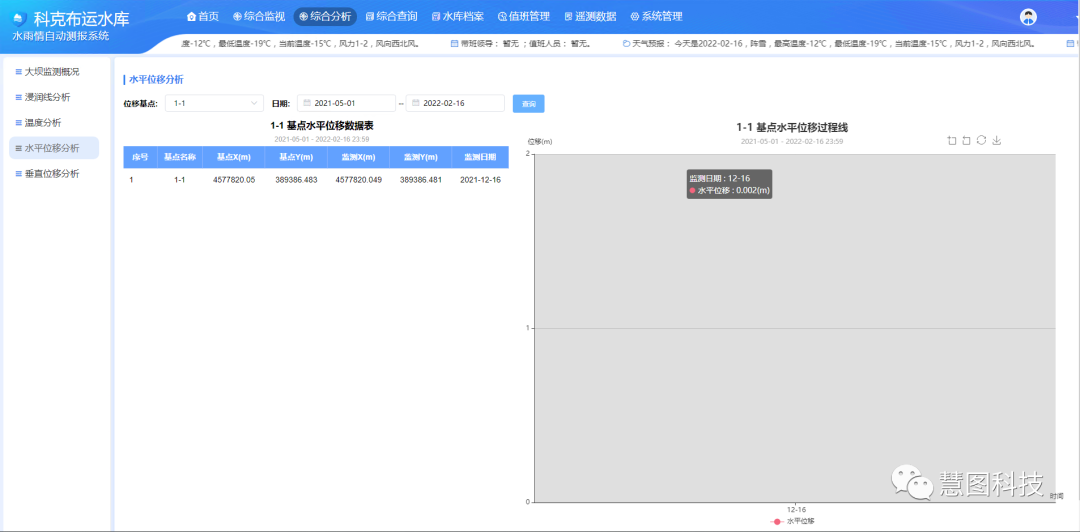Viewport: 1080px width, 532px height.
Task: Click the 查询 button
Action: (x=529, y=103)
